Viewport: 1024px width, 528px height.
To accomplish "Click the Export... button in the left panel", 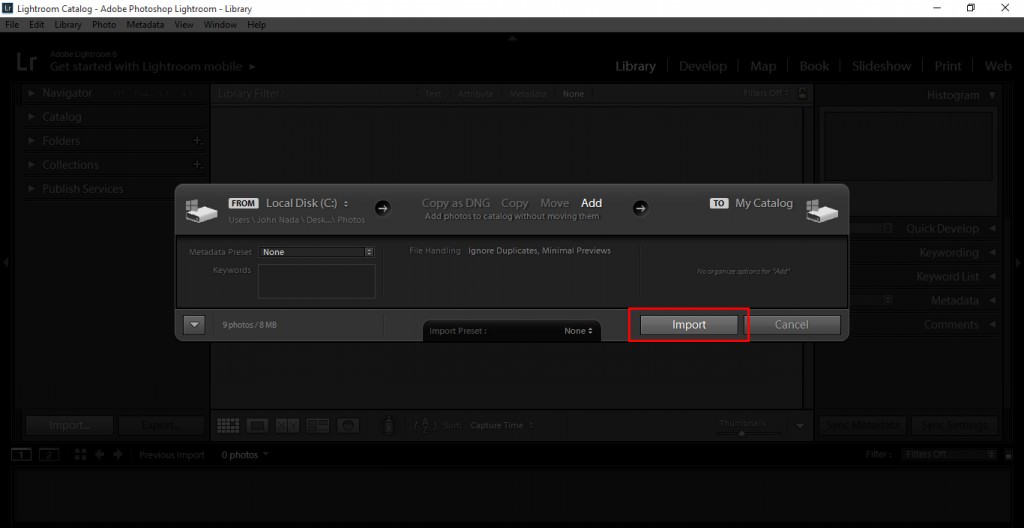I will [x=161, y=425].
